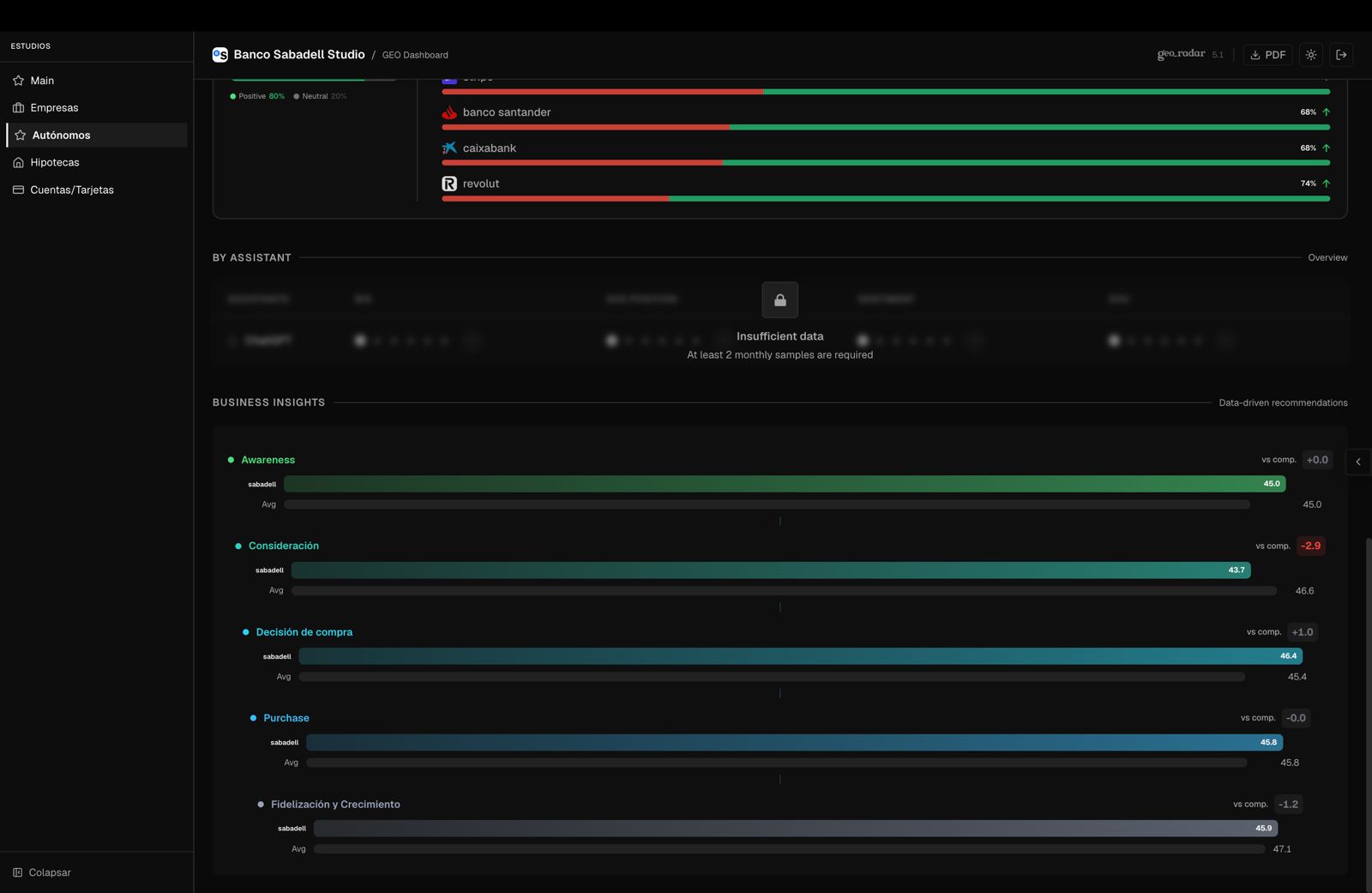Click the GEO Dashboard breadcrumb

[x=415, y=55]
